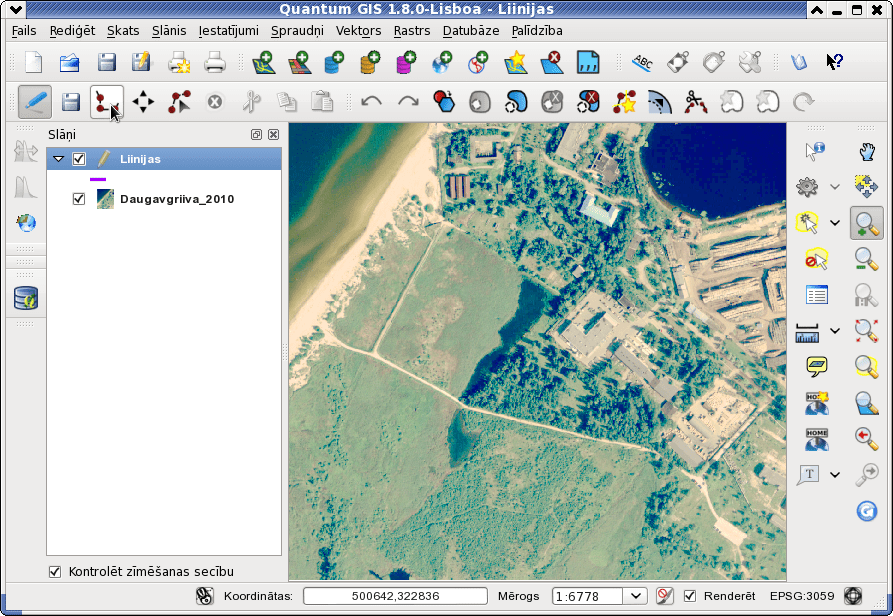Open the Spraudņi menu
Screen dimensions: 893x616
tap(297, 31)
